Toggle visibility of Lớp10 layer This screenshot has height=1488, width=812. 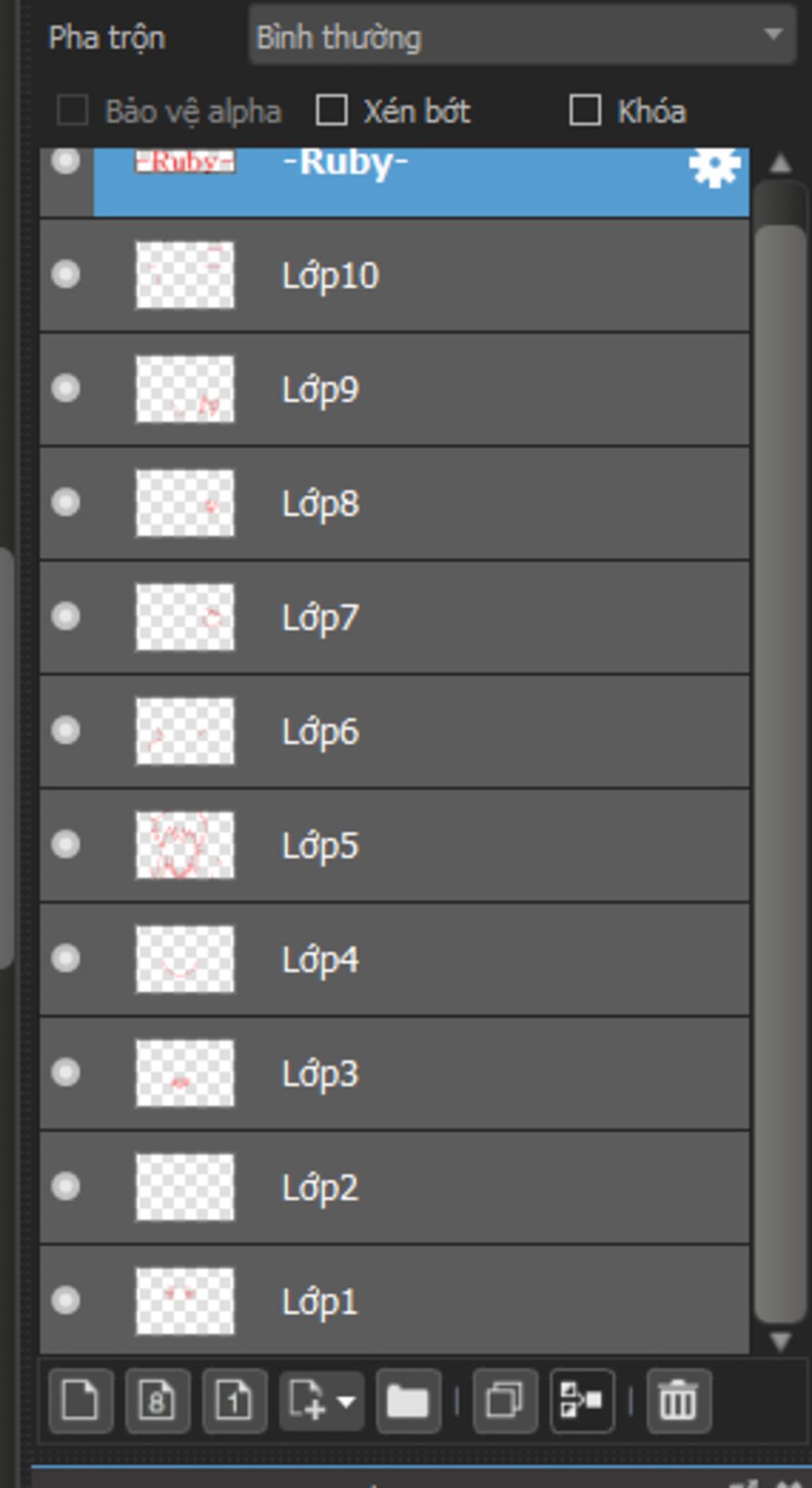tap(66, 274)
